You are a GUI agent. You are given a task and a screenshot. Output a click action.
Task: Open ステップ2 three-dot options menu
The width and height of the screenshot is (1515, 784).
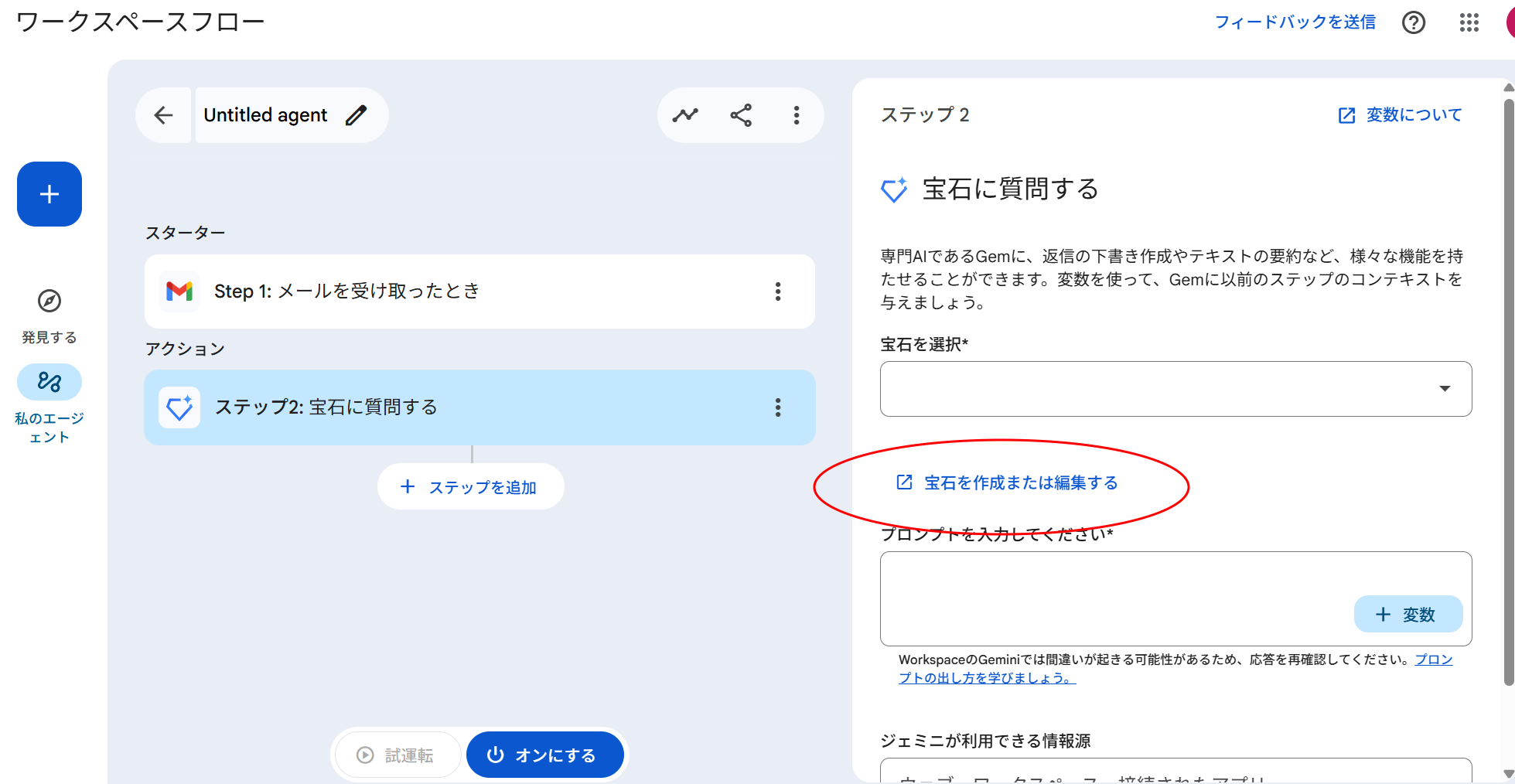pyautogui.click(x=777, y=407)
